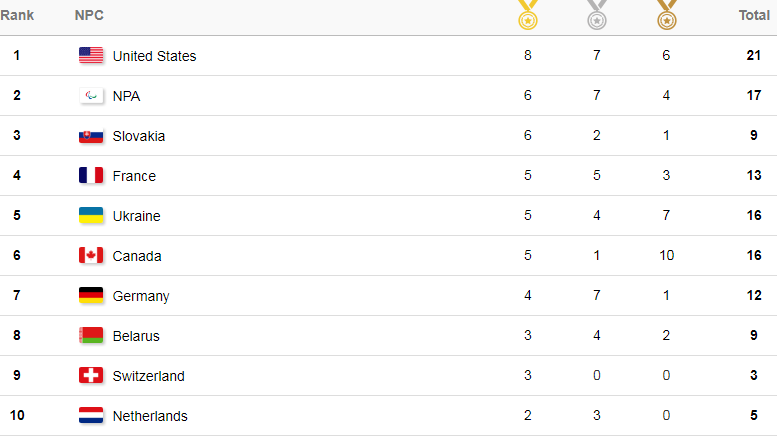Image resolution: width=777 pixels, height=436 pixels.
Task: Click the NPA Paralympic emblem icon
Action: pos(91,96)
